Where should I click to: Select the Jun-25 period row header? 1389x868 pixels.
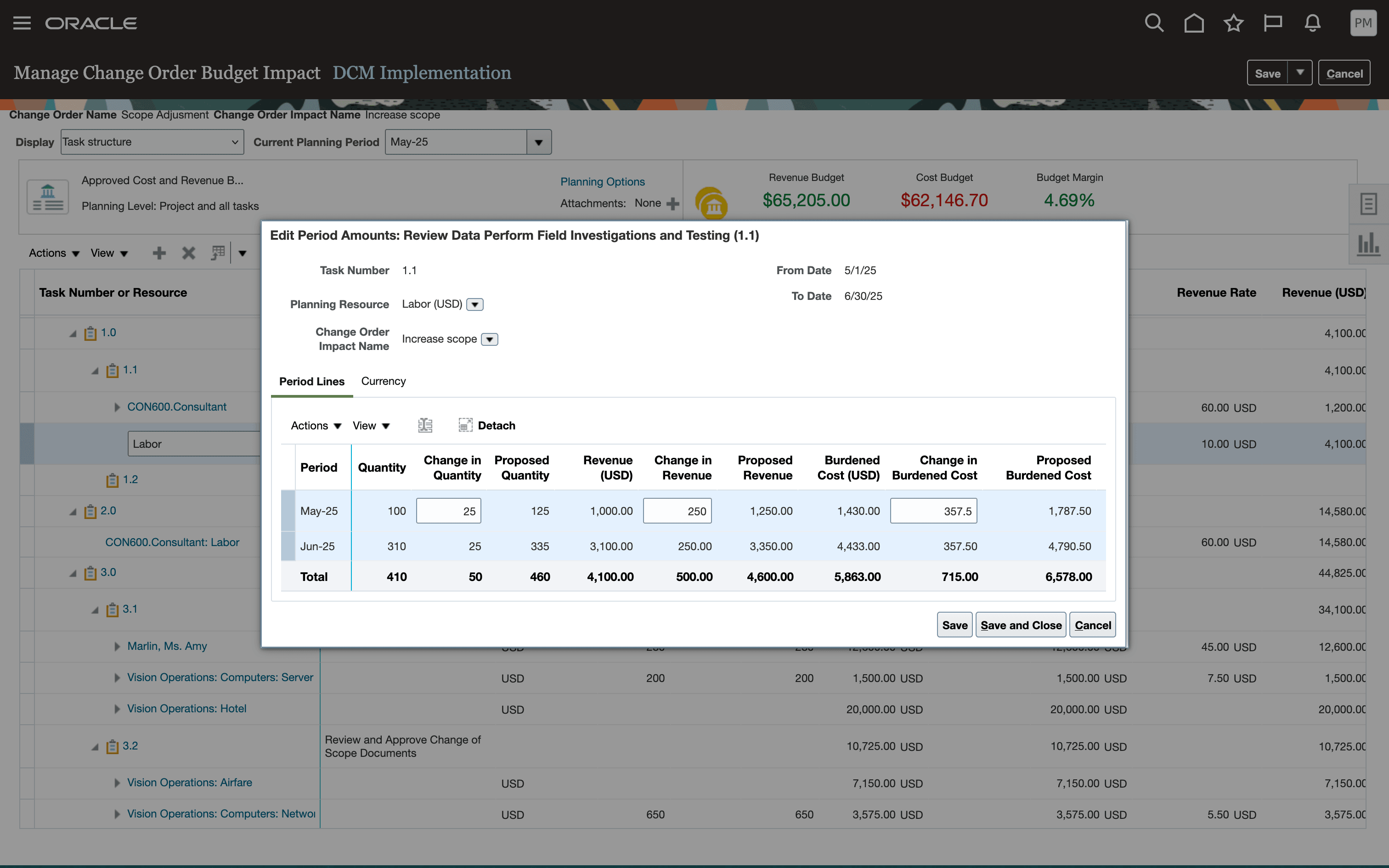click(x=288, y=546)
